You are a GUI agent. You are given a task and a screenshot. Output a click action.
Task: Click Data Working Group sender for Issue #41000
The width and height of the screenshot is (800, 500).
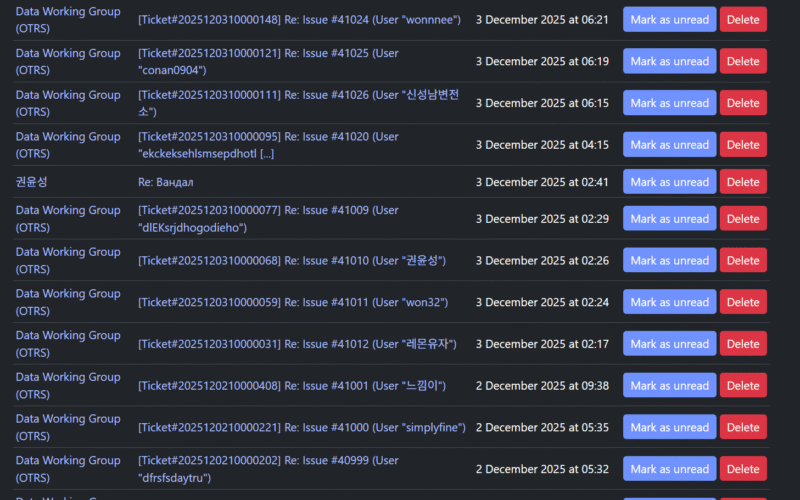[x=68, y=419]
